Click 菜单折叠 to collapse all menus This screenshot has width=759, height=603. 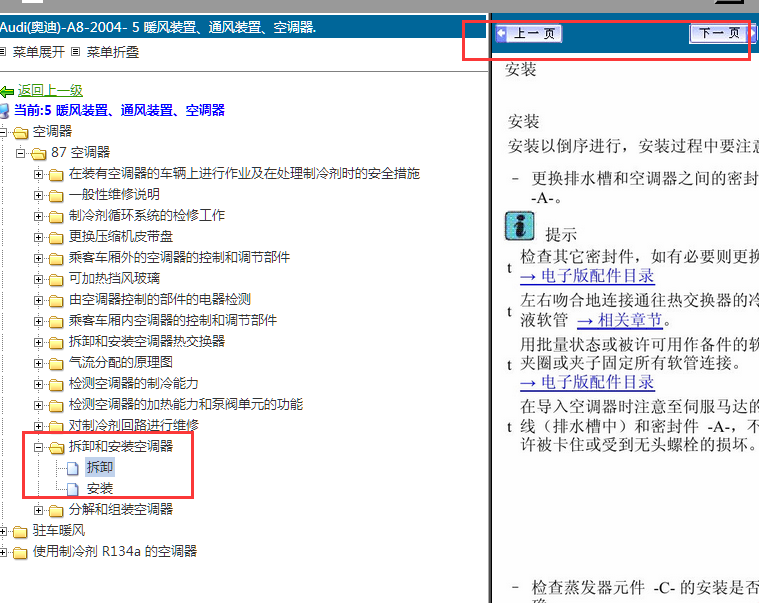point(113,52)
